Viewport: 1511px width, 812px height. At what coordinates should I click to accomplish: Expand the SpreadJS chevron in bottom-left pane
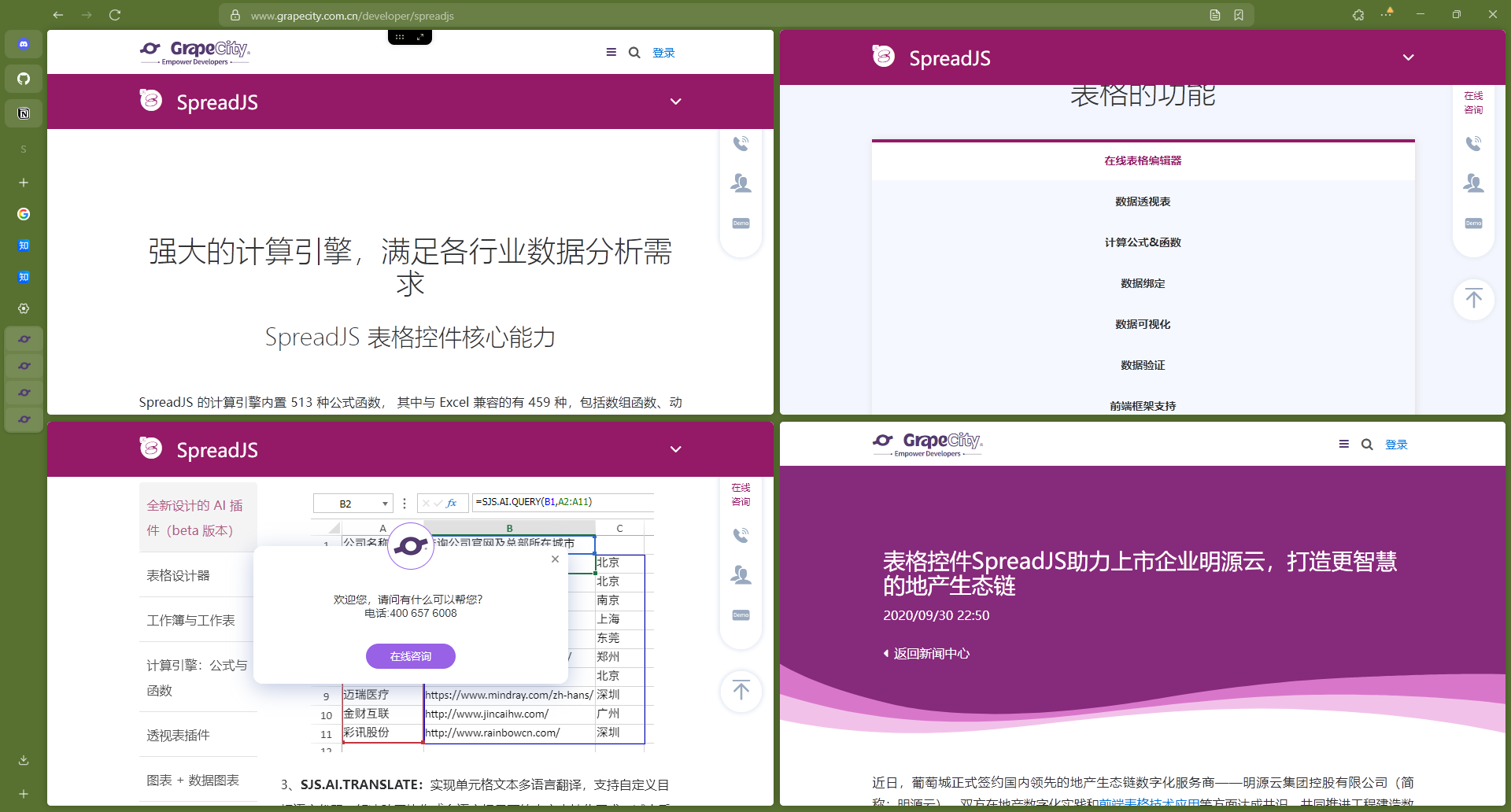point(675,449)
